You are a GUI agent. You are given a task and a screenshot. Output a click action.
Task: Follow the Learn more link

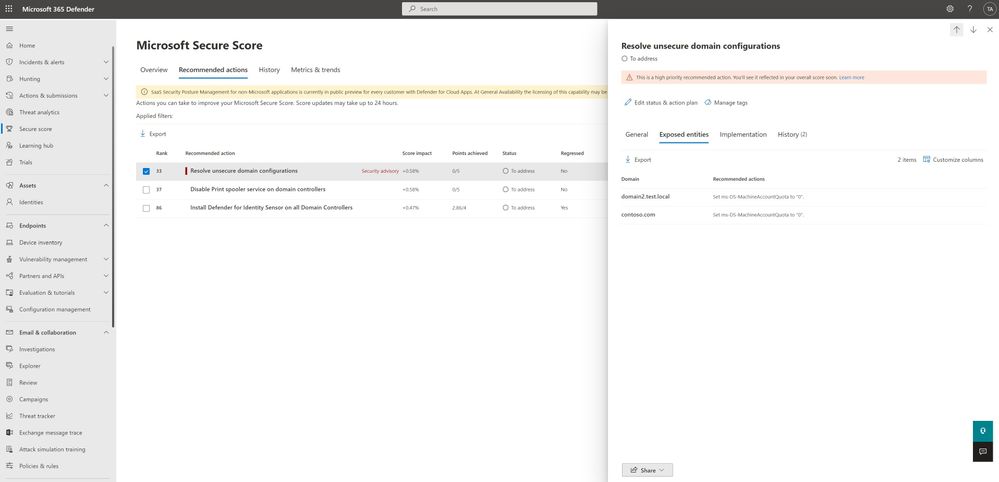click(x=852, y=78)
